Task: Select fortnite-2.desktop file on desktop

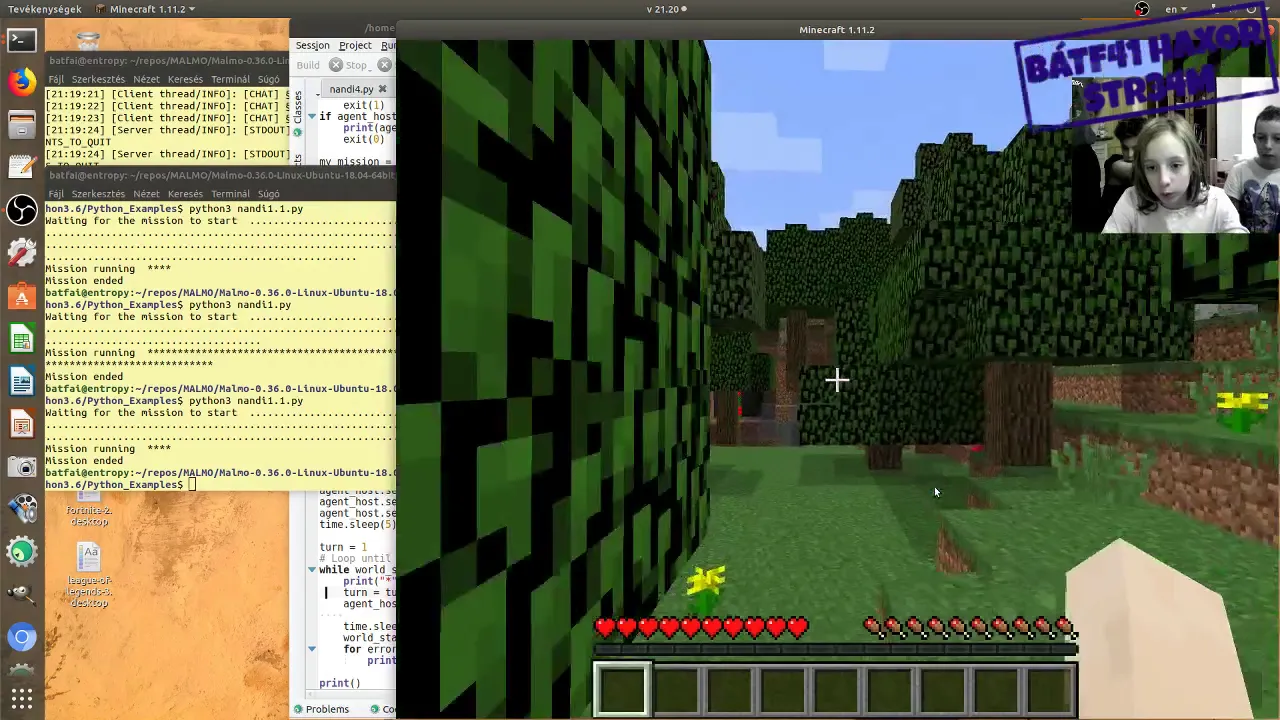Action: (x=89, y=510)
